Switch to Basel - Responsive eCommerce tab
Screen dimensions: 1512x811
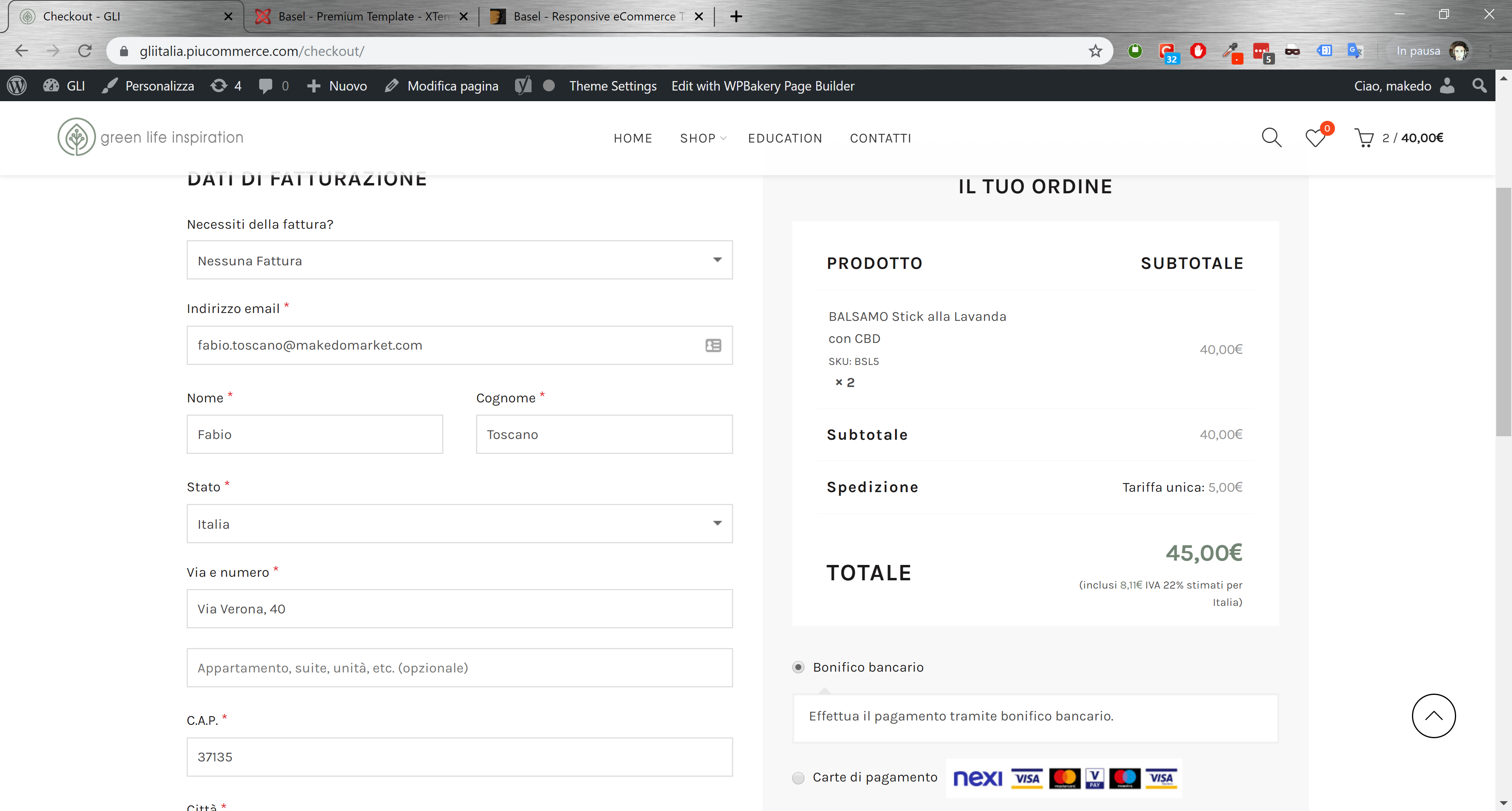[x=598, y=17]
